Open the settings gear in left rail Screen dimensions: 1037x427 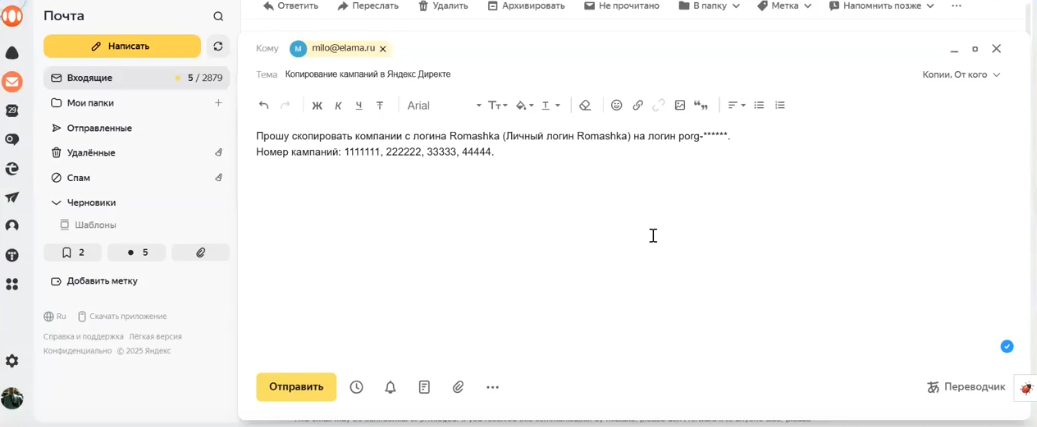coord(12,362)
